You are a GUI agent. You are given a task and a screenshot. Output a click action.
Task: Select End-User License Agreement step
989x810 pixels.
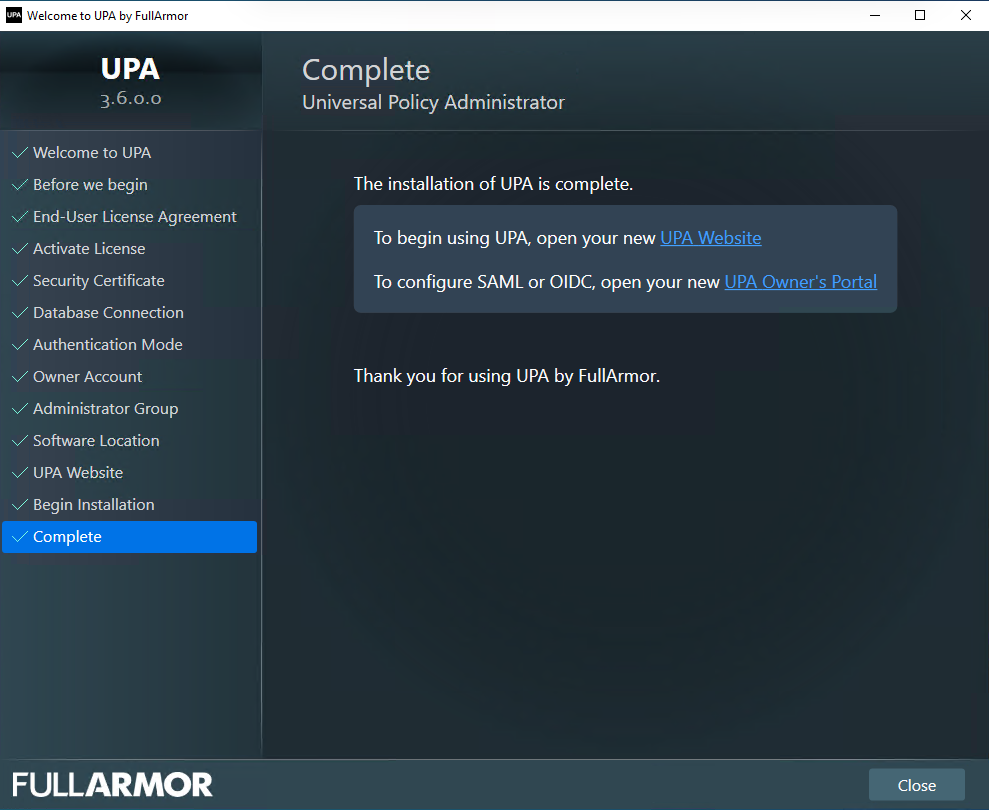(x=134, y=217)
